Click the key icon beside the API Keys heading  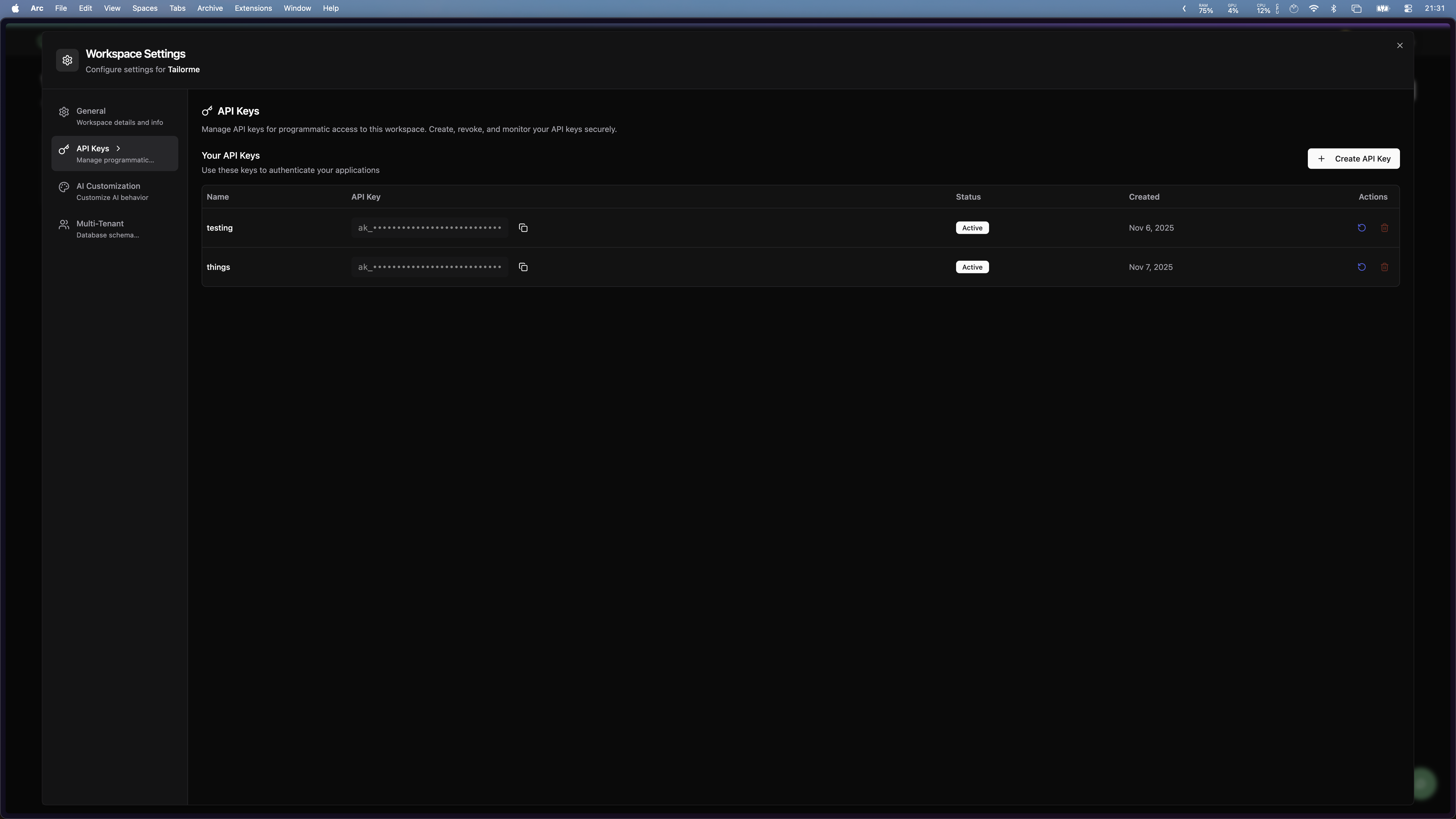pyautogui.click(x=207, y=111)
